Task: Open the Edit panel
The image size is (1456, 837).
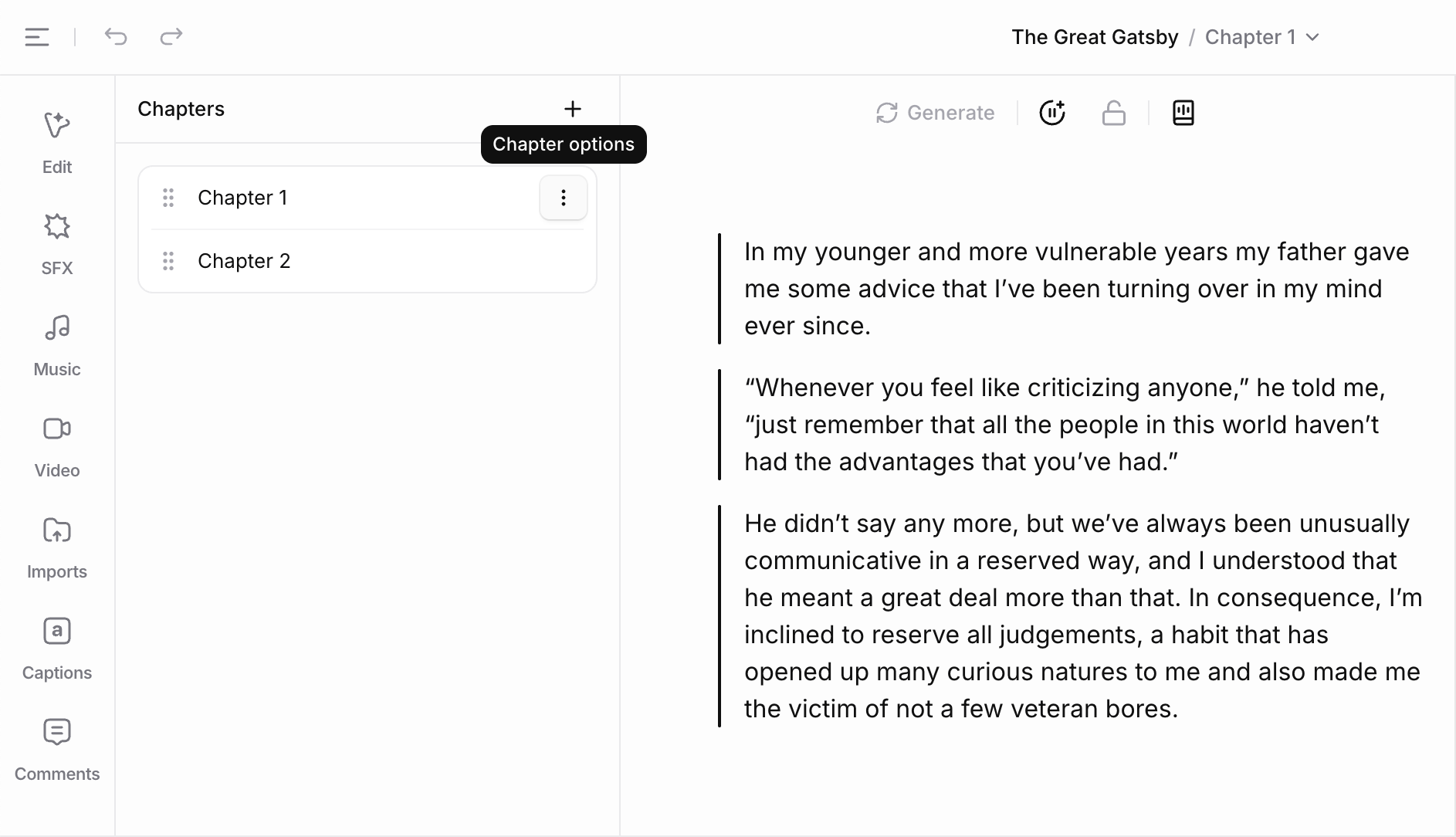Action: 57,141
